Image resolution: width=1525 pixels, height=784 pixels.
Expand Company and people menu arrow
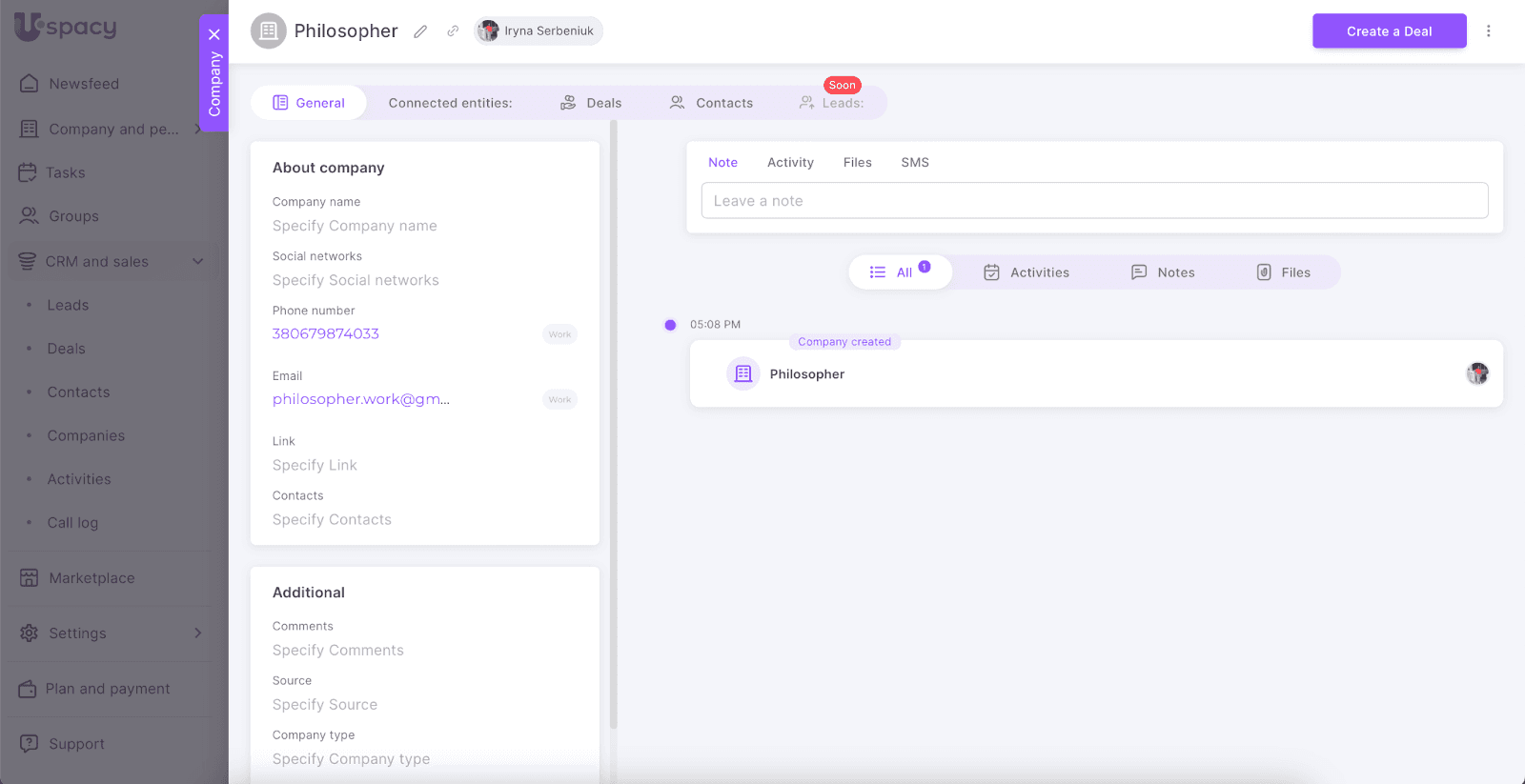(197, 129)
